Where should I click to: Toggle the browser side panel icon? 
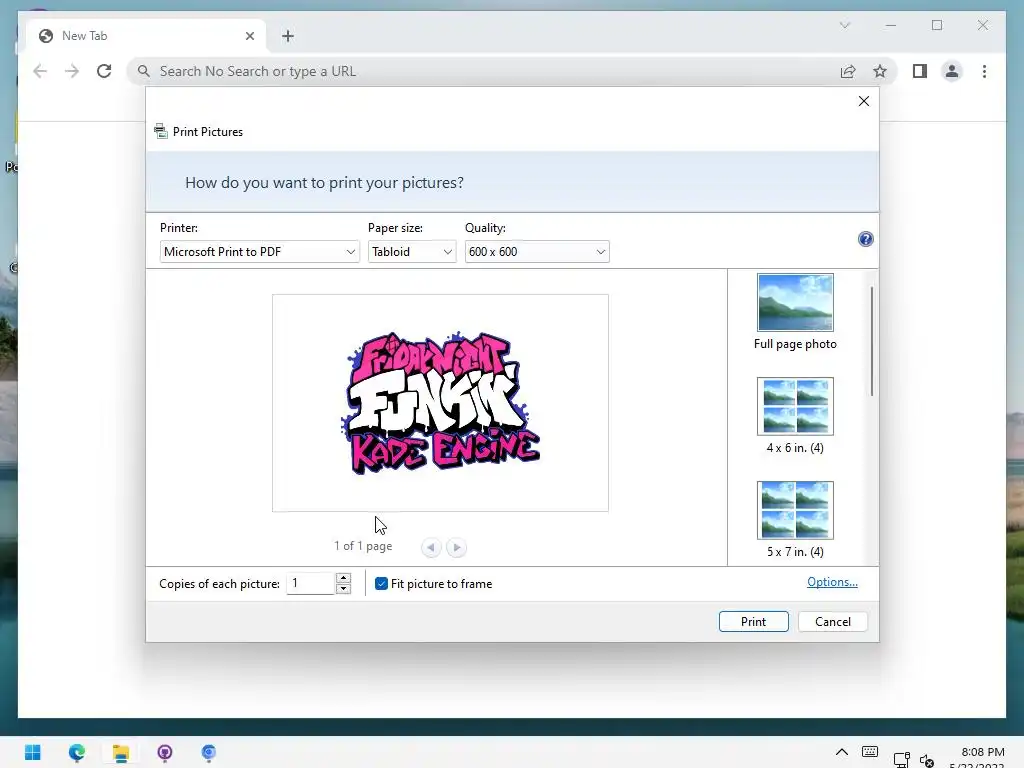point(920,71)
